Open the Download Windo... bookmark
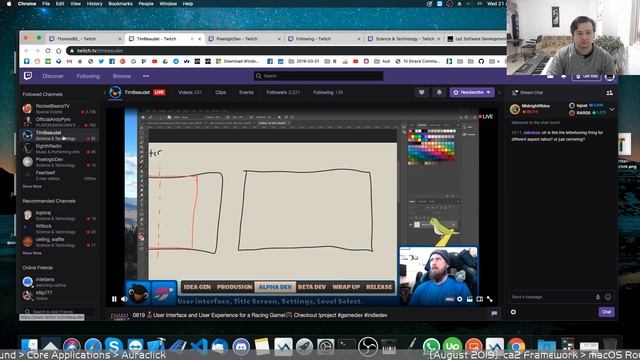The image size is (640, 360). (238, 61)
